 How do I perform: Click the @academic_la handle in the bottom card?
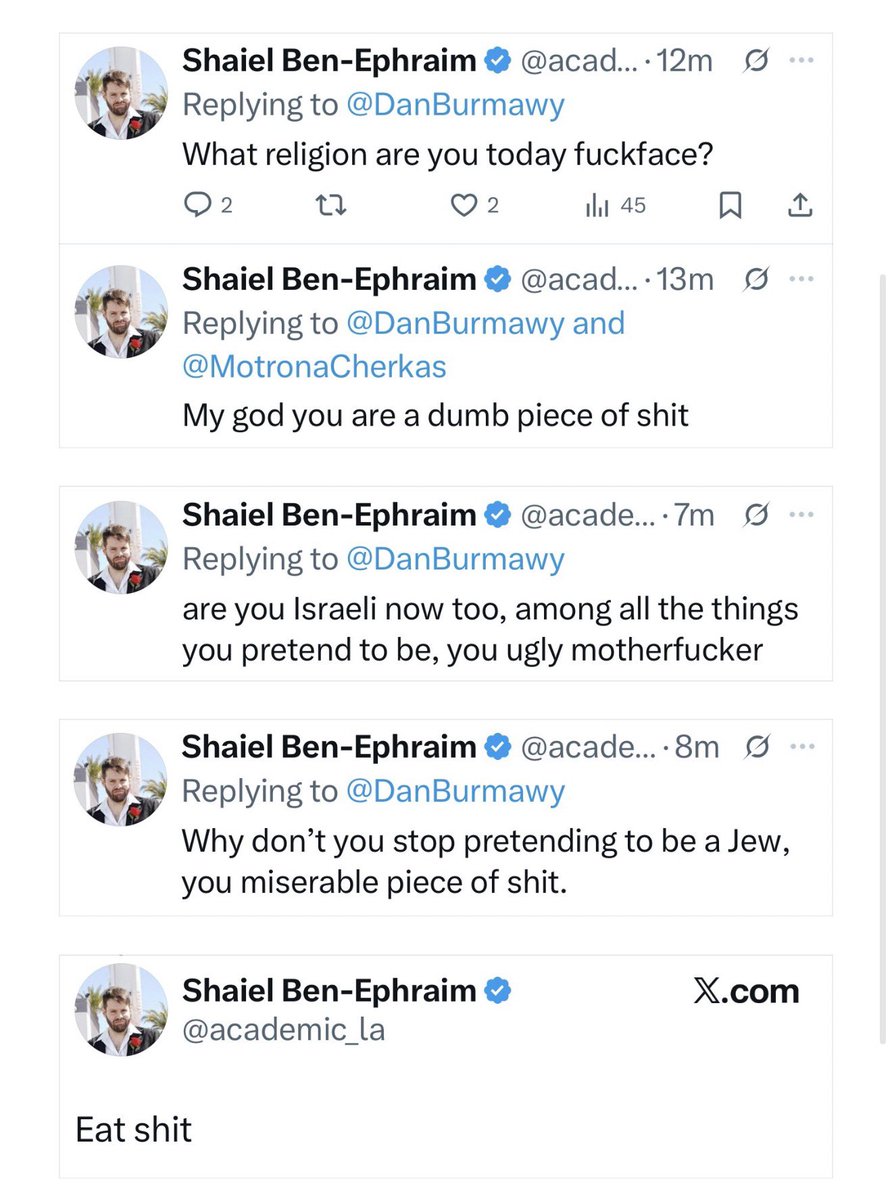pyautogui.click(x=283, y=1029)
